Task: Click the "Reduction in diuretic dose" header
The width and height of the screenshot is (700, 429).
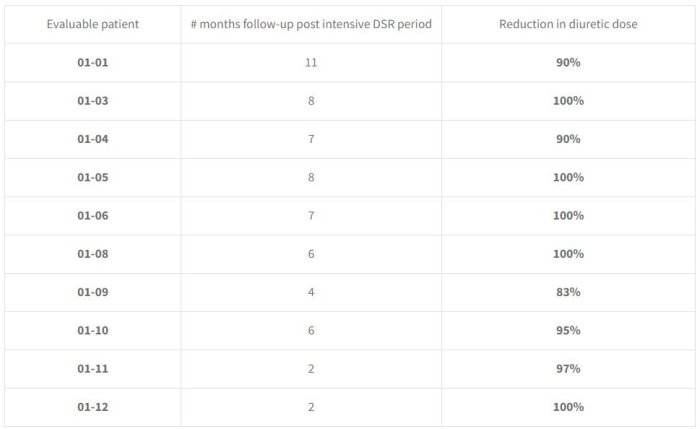Action: pyautogui.click(x=567, y=23)
